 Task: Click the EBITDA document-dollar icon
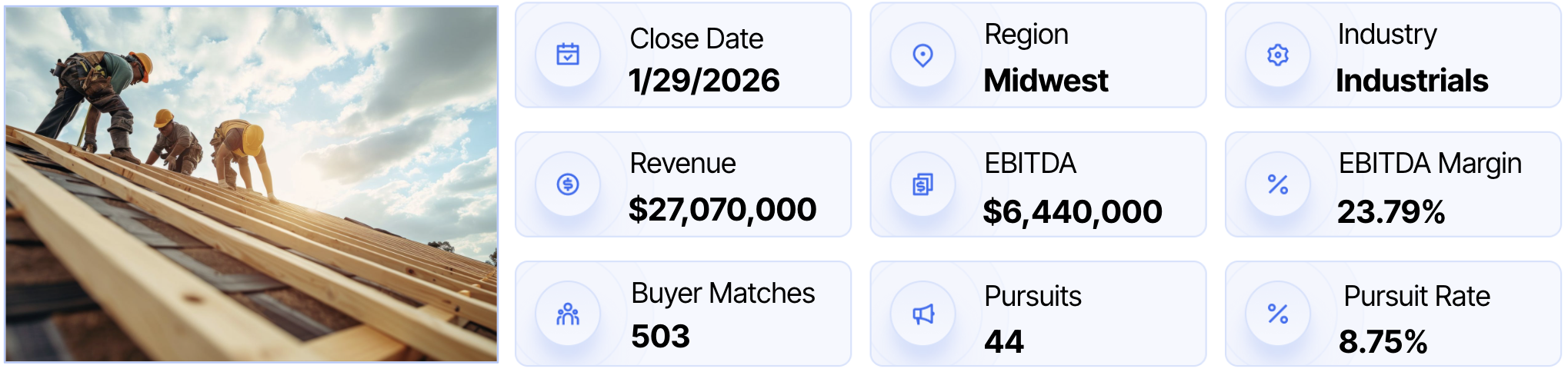922,184
